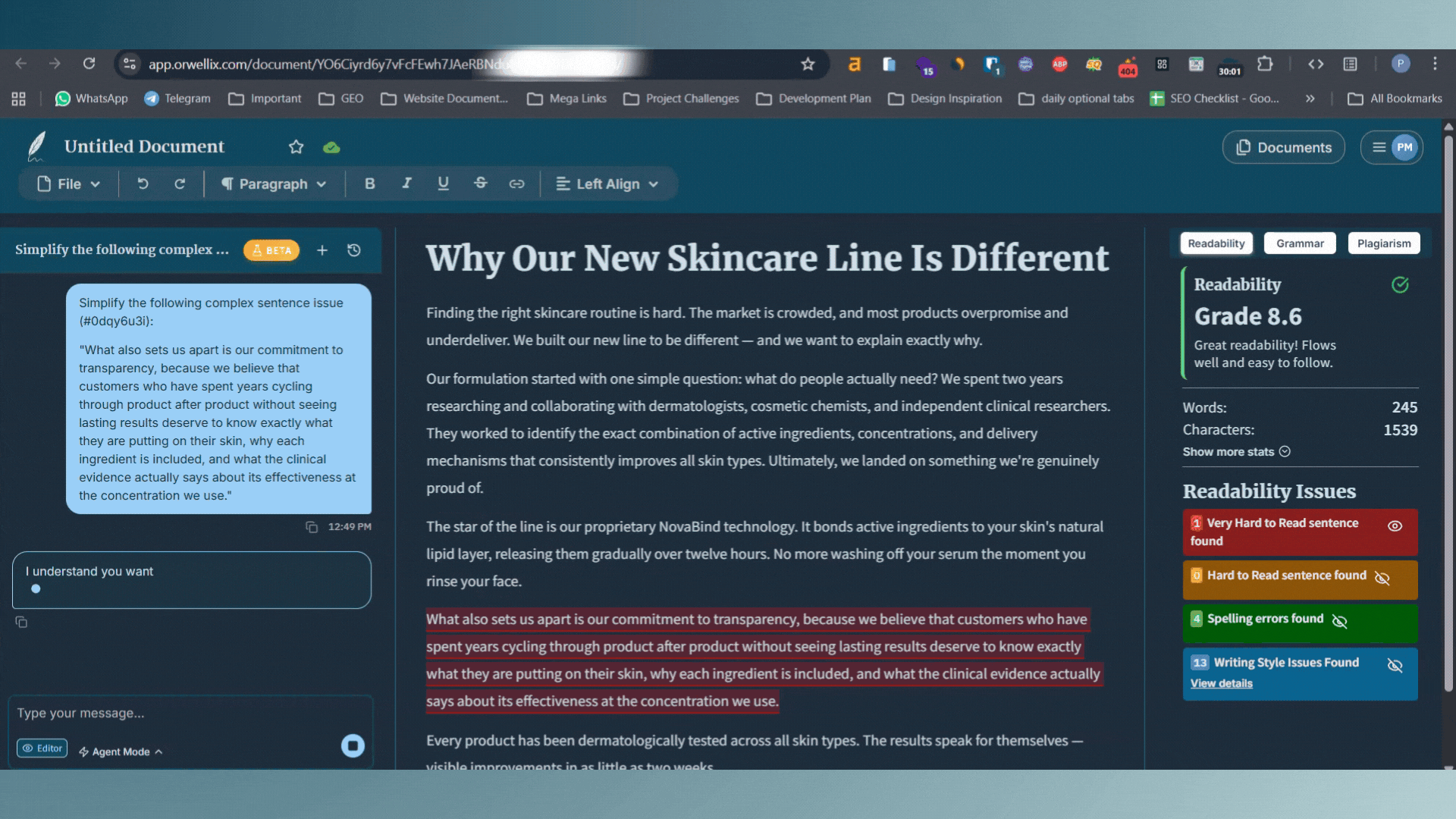This screenshot has width=1456, height=819.
Task: Hide the Very Hard to Read sentence highlight
Action: click(1395, 526)
